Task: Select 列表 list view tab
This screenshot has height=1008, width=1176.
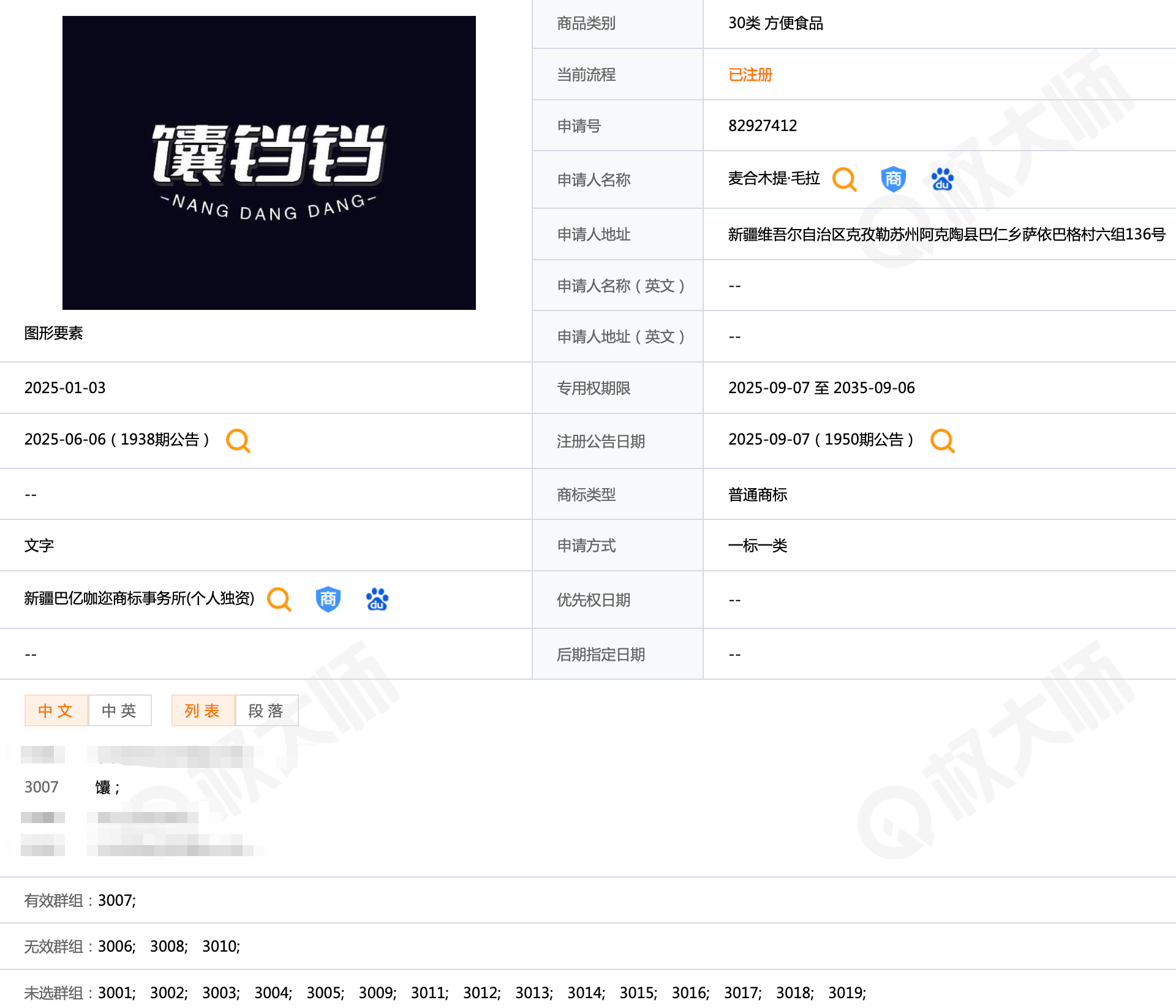Action: (x=203, y=710)
